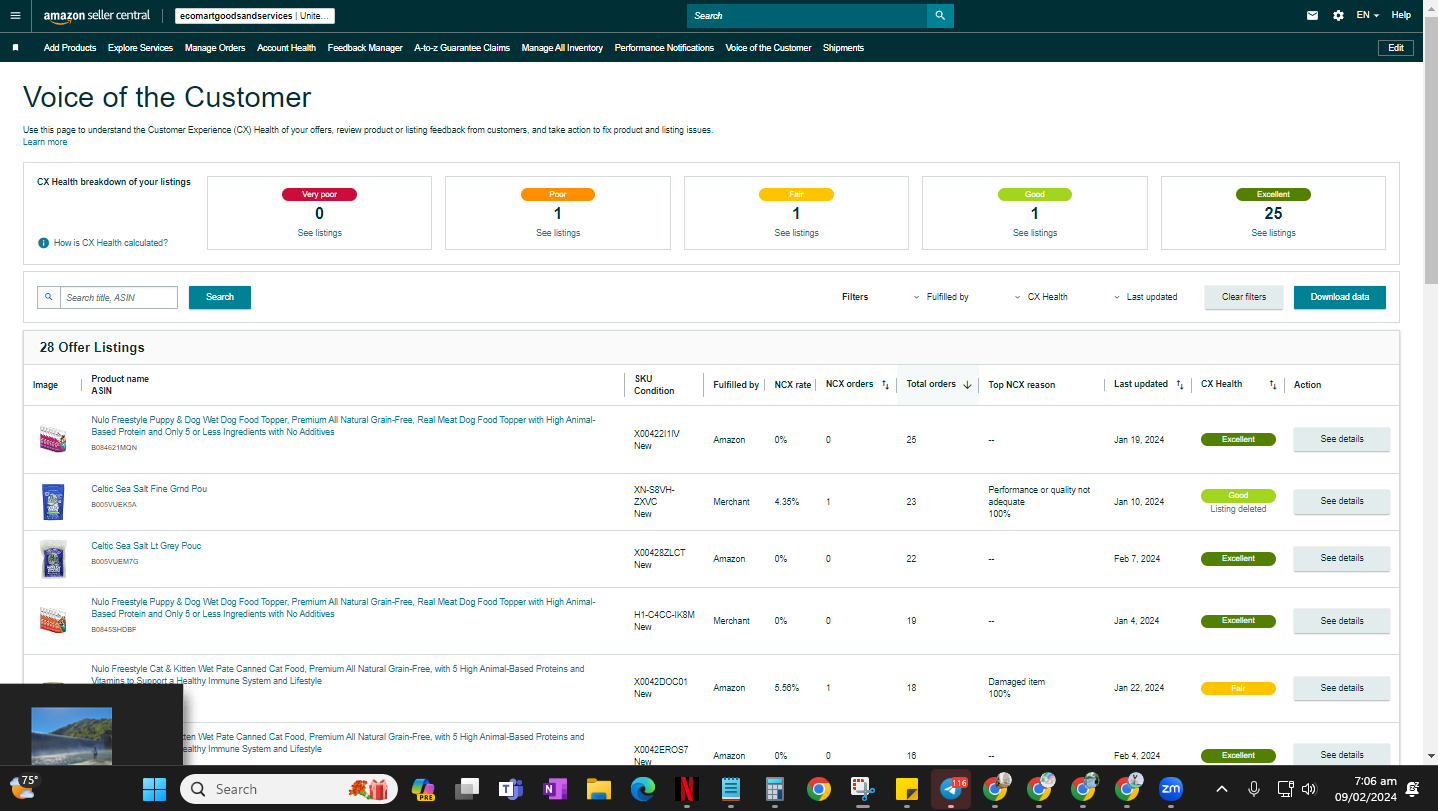
Task: Open Feedback Manager
Action: tap(365, 48)
